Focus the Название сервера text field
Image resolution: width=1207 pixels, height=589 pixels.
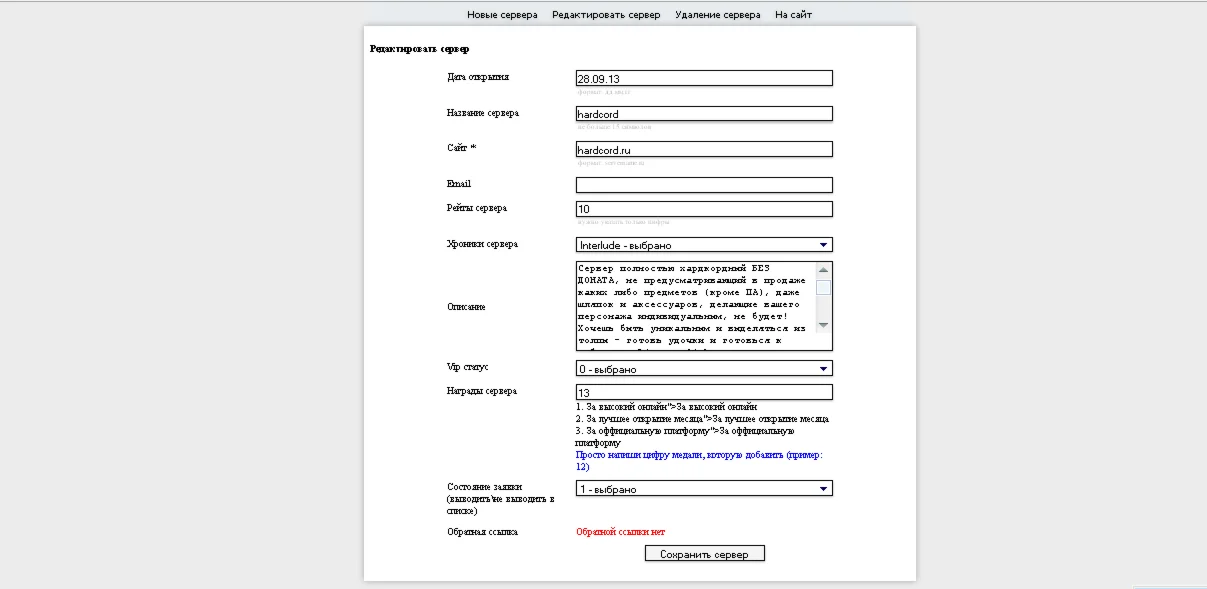coord(704,114)
